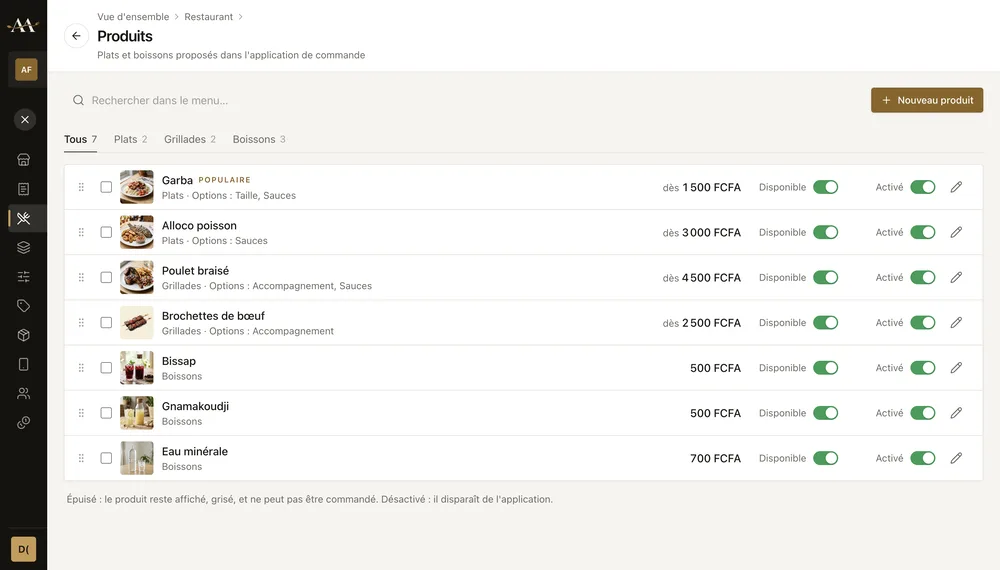Toggle Disponible switch for Poulet braisé

pyautogui.click(x=825, y=277)
